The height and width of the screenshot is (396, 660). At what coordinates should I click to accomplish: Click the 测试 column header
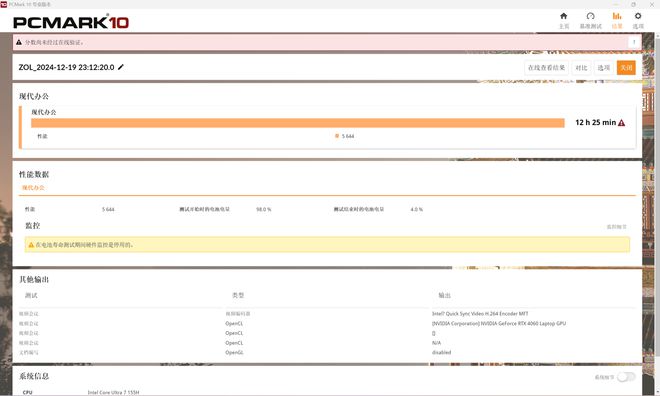point(31,295)
